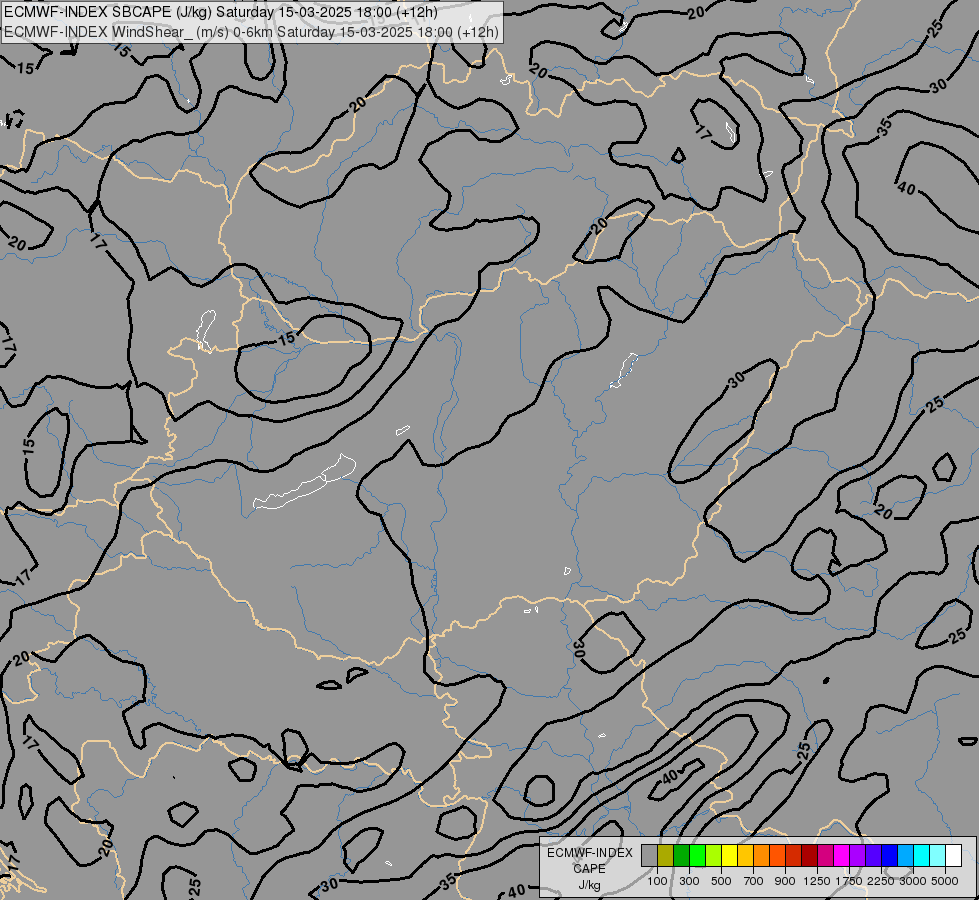
Task: Click the pure blue legend swatch
Action: click(x=890, y=855)
